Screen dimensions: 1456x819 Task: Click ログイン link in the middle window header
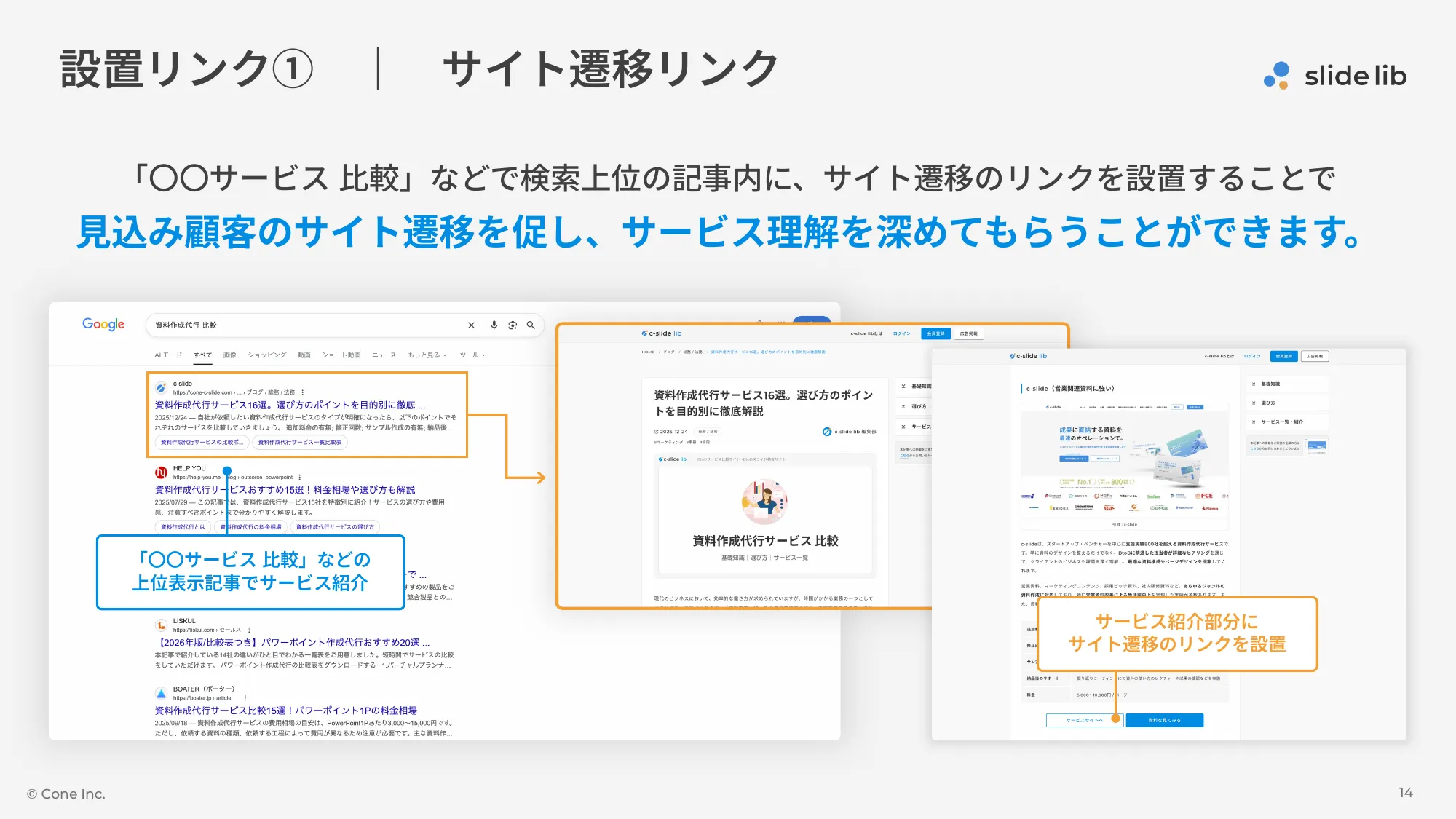pos(902,333)
